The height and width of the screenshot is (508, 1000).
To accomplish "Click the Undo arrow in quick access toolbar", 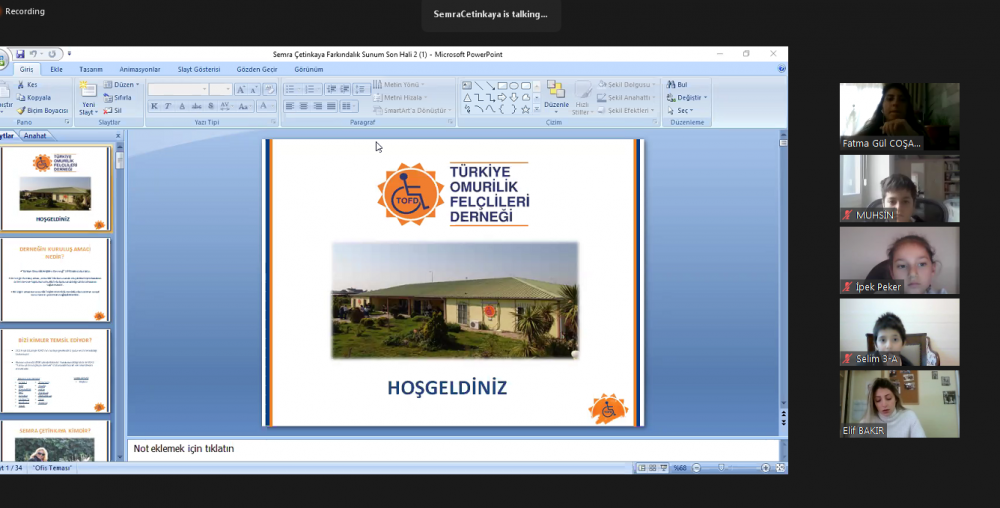I will [x=34, y=54].
